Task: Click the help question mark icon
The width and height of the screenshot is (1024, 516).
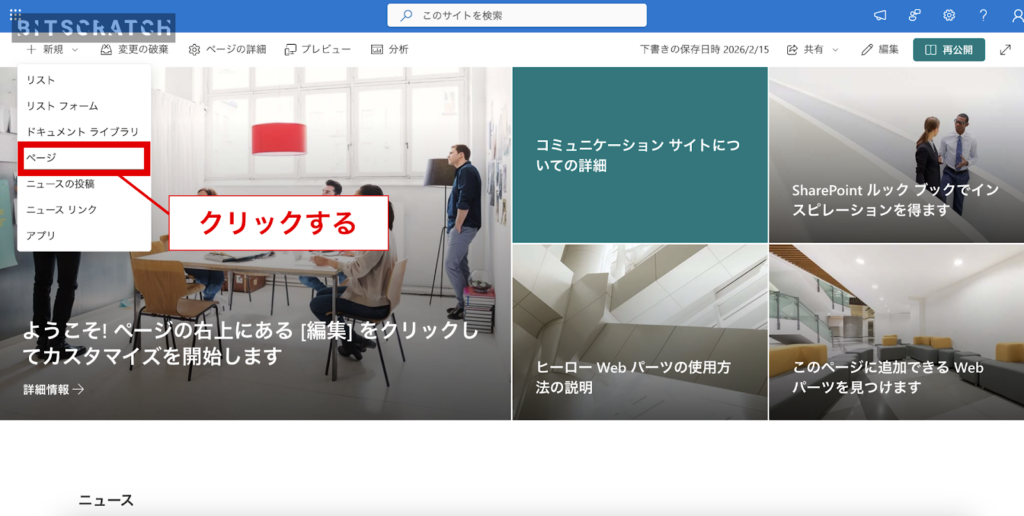Action: (984, 15)
